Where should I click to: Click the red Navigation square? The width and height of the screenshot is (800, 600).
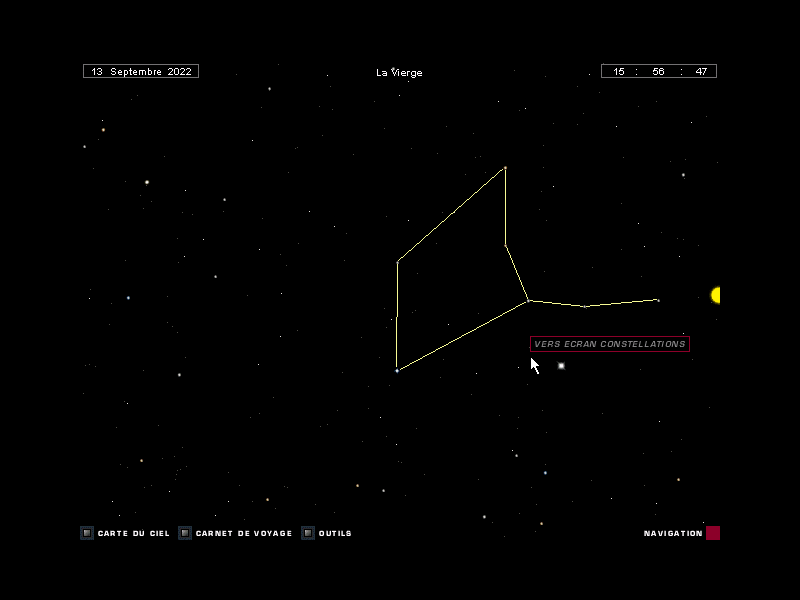(713, 533)
